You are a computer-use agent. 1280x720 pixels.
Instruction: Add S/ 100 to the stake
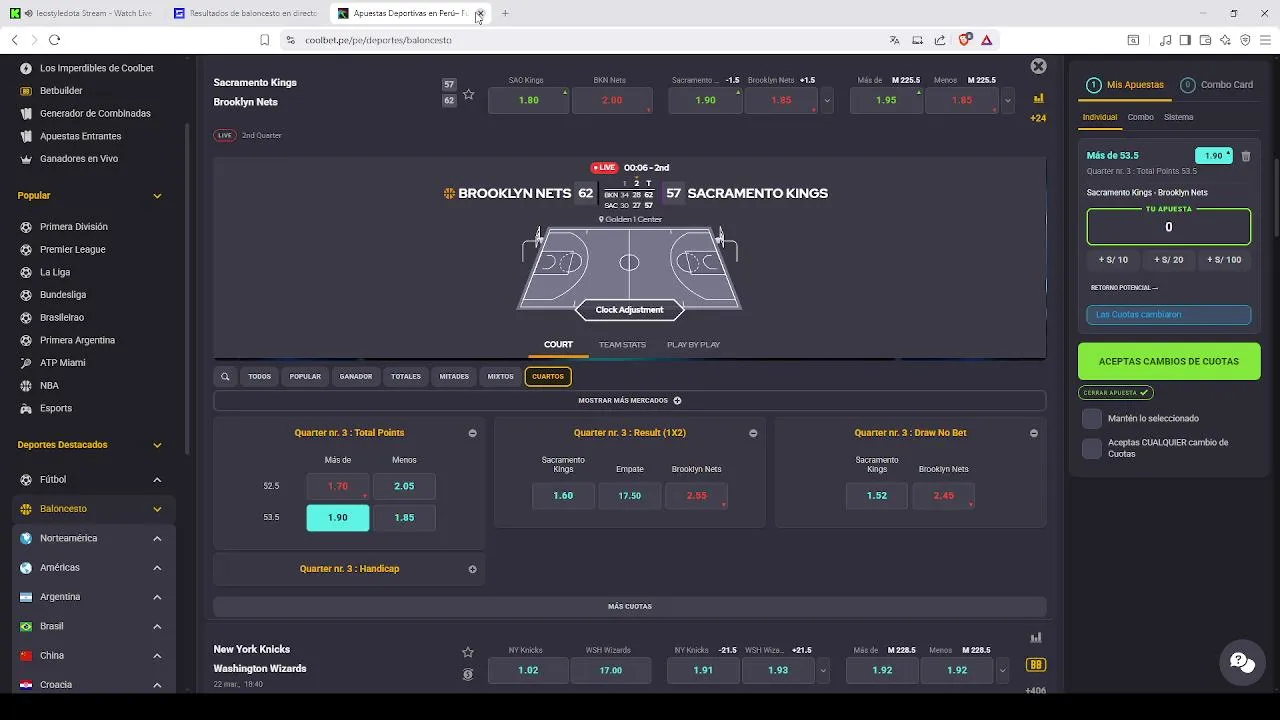[x=1225, y=260]
